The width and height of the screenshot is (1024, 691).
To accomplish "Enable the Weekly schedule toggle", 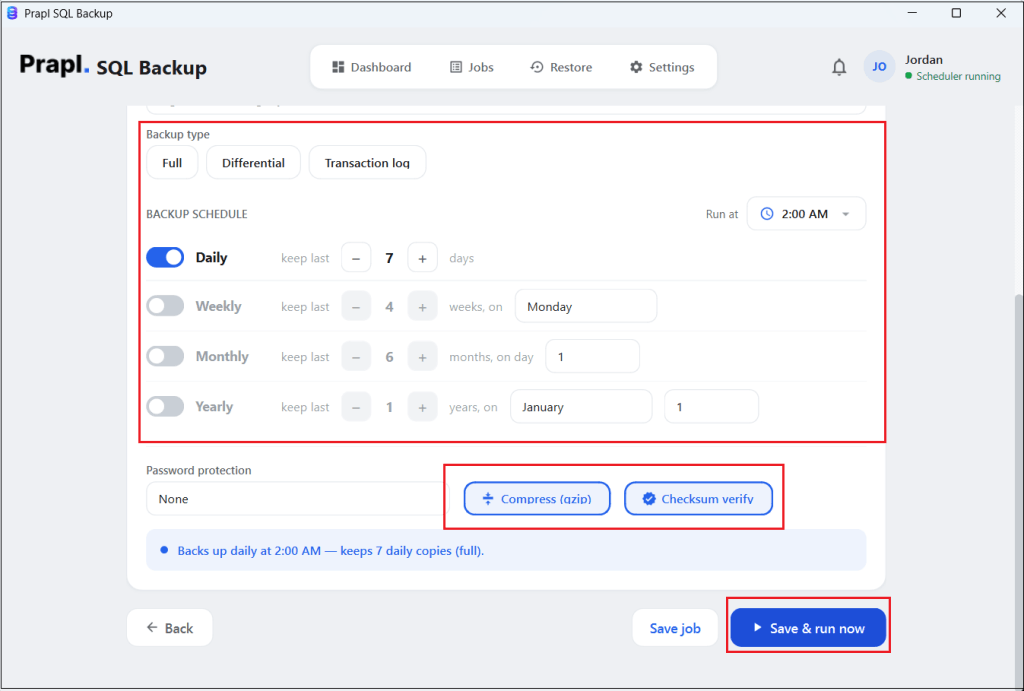I will click(x=165, y=306).
